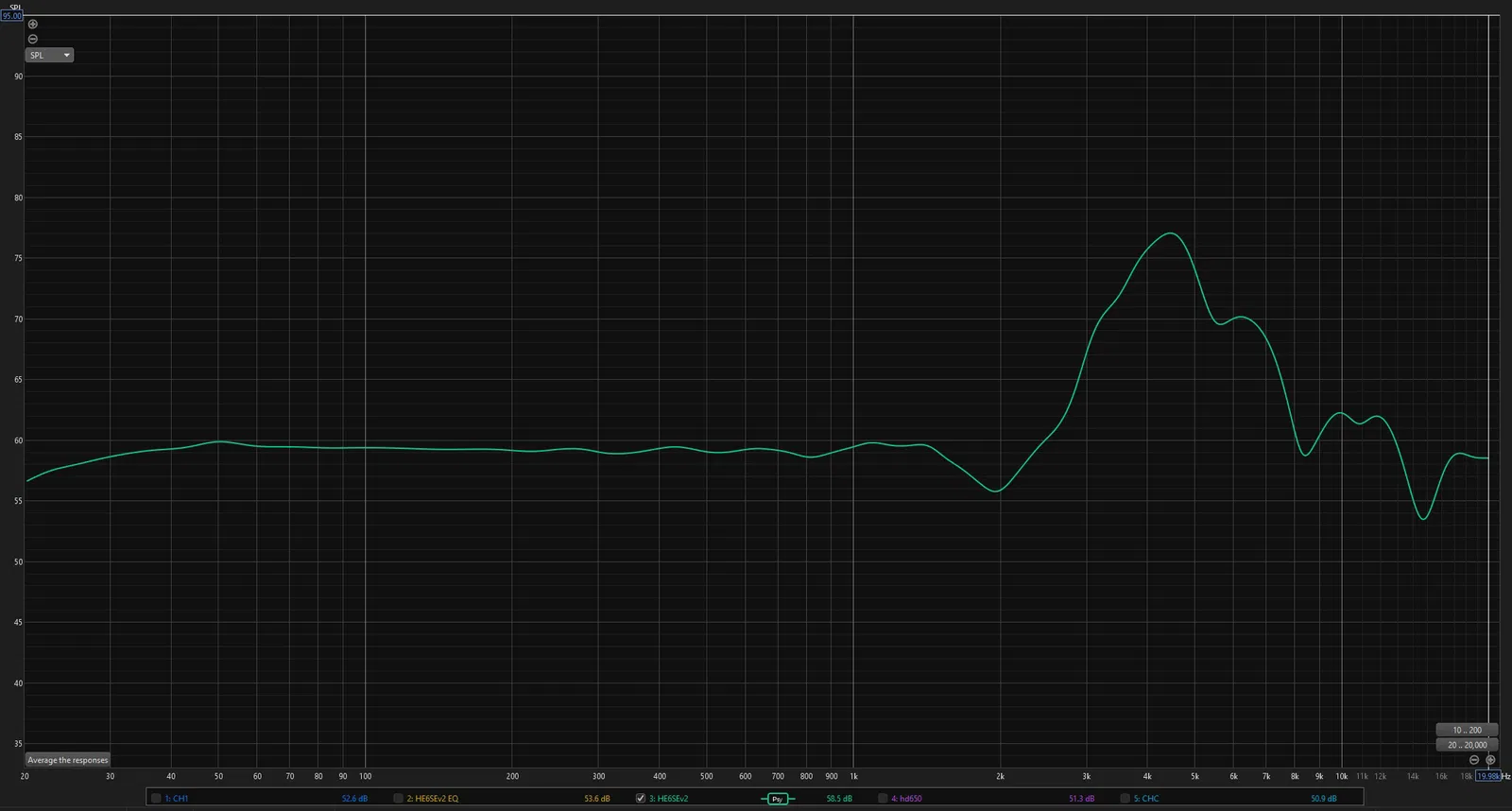Click the 100 label on frequency axis
1512x811 pixels.
pos(365,776)
